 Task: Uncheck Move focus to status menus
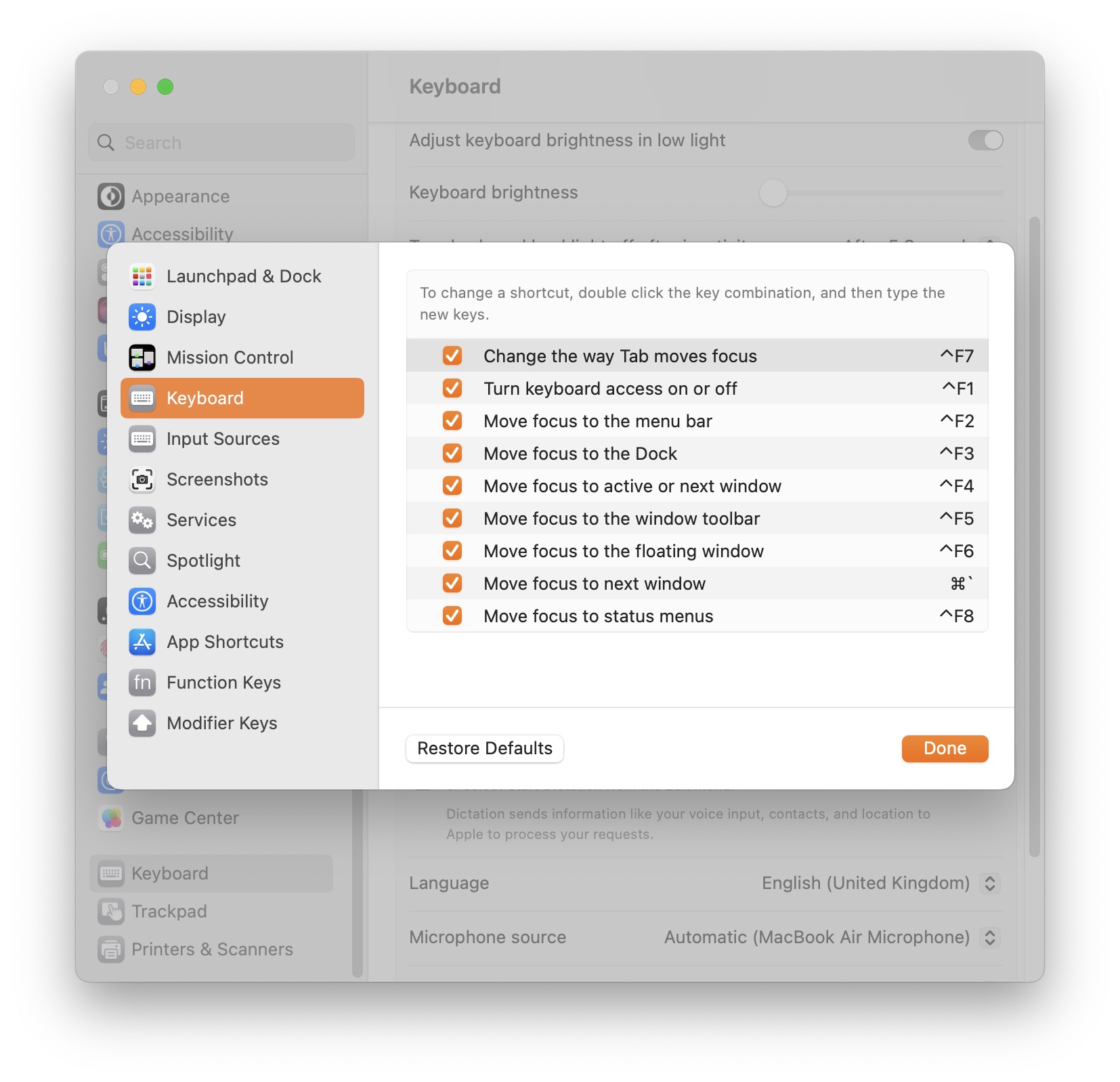(x=452, y=616)
